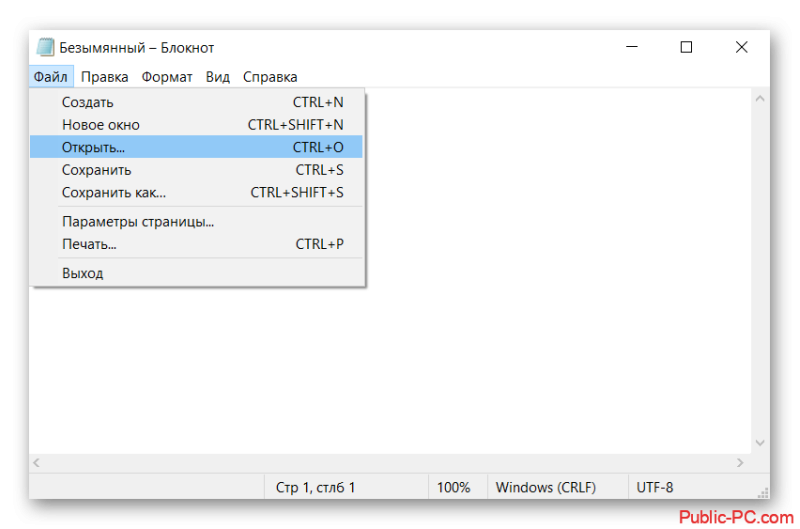Click the Notepad icon in title bar

[45, 47]
